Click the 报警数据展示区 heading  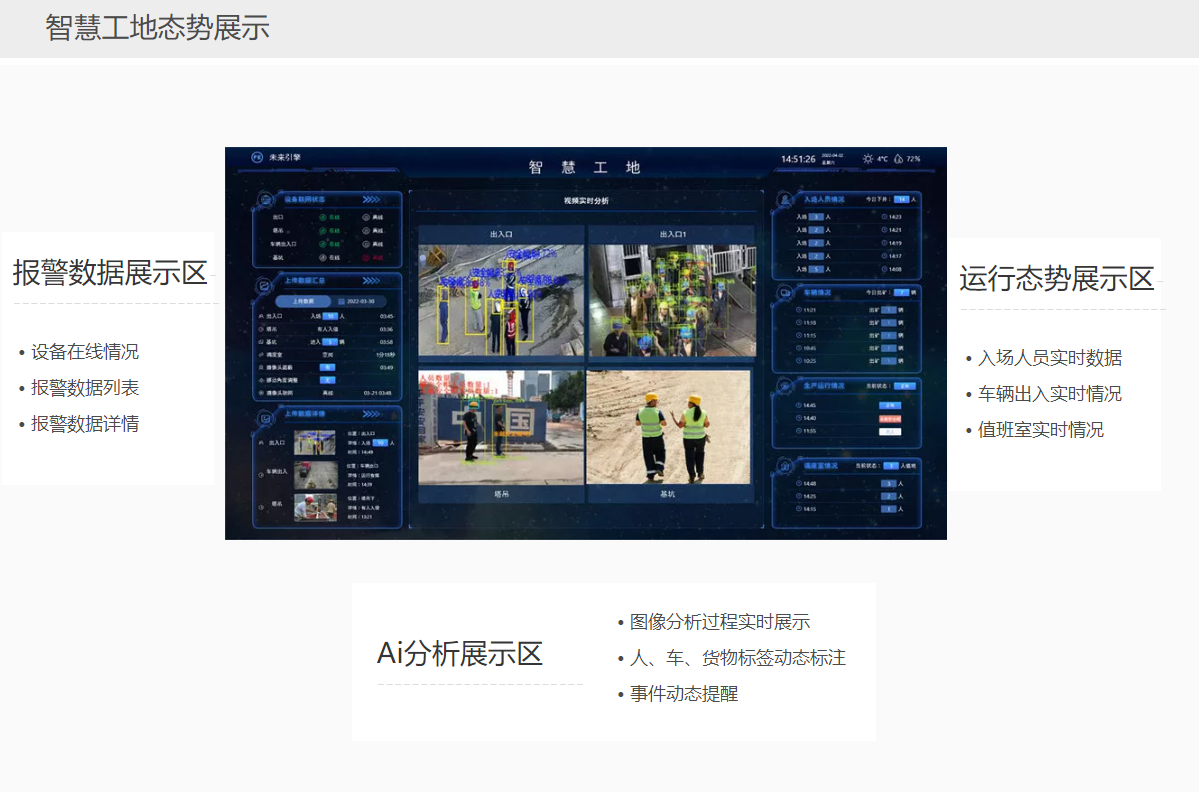click(x=110, y=272)
